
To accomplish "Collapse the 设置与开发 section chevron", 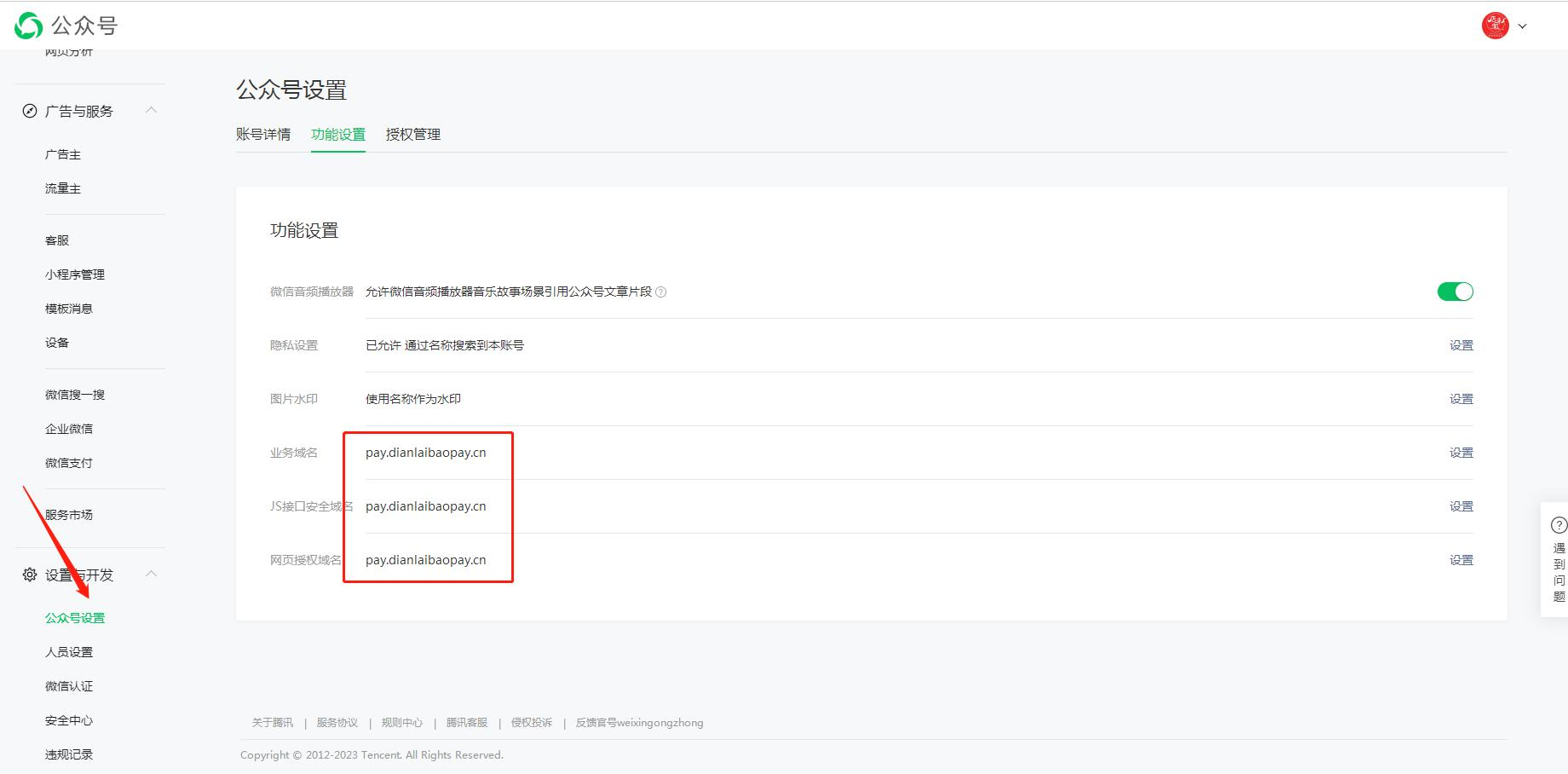I will pyautogui.click(x=152, y=574).
